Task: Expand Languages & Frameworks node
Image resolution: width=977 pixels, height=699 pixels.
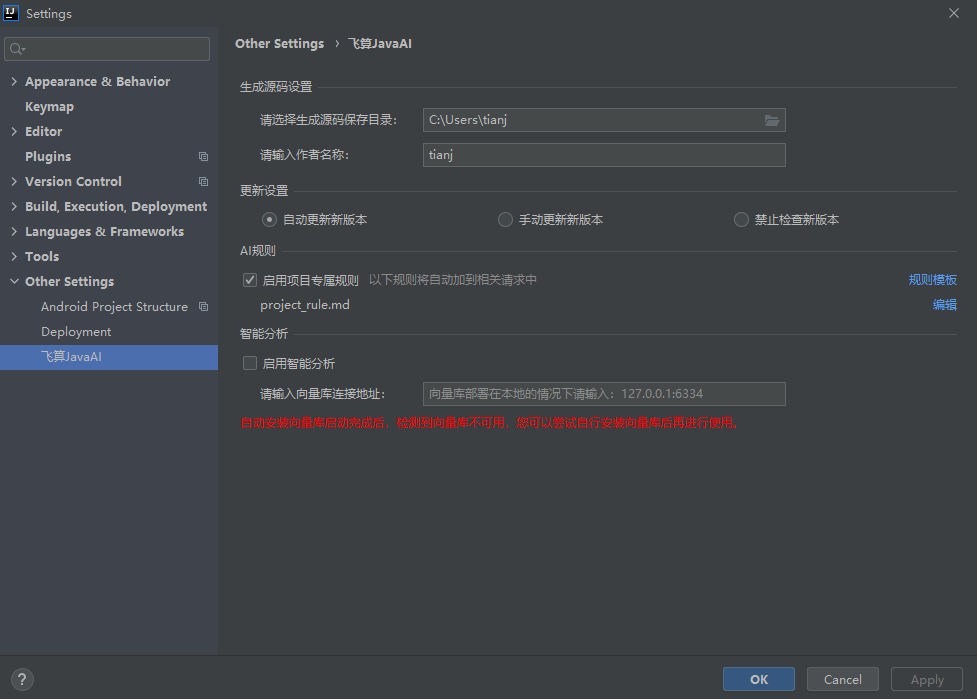Action: pos(14,231)
